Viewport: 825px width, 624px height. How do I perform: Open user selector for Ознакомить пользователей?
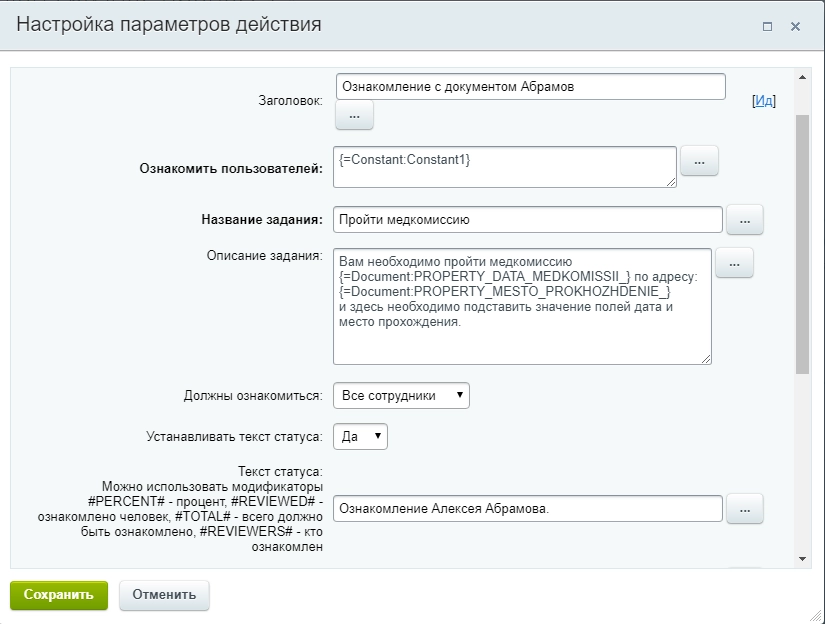tap(699, 160)
